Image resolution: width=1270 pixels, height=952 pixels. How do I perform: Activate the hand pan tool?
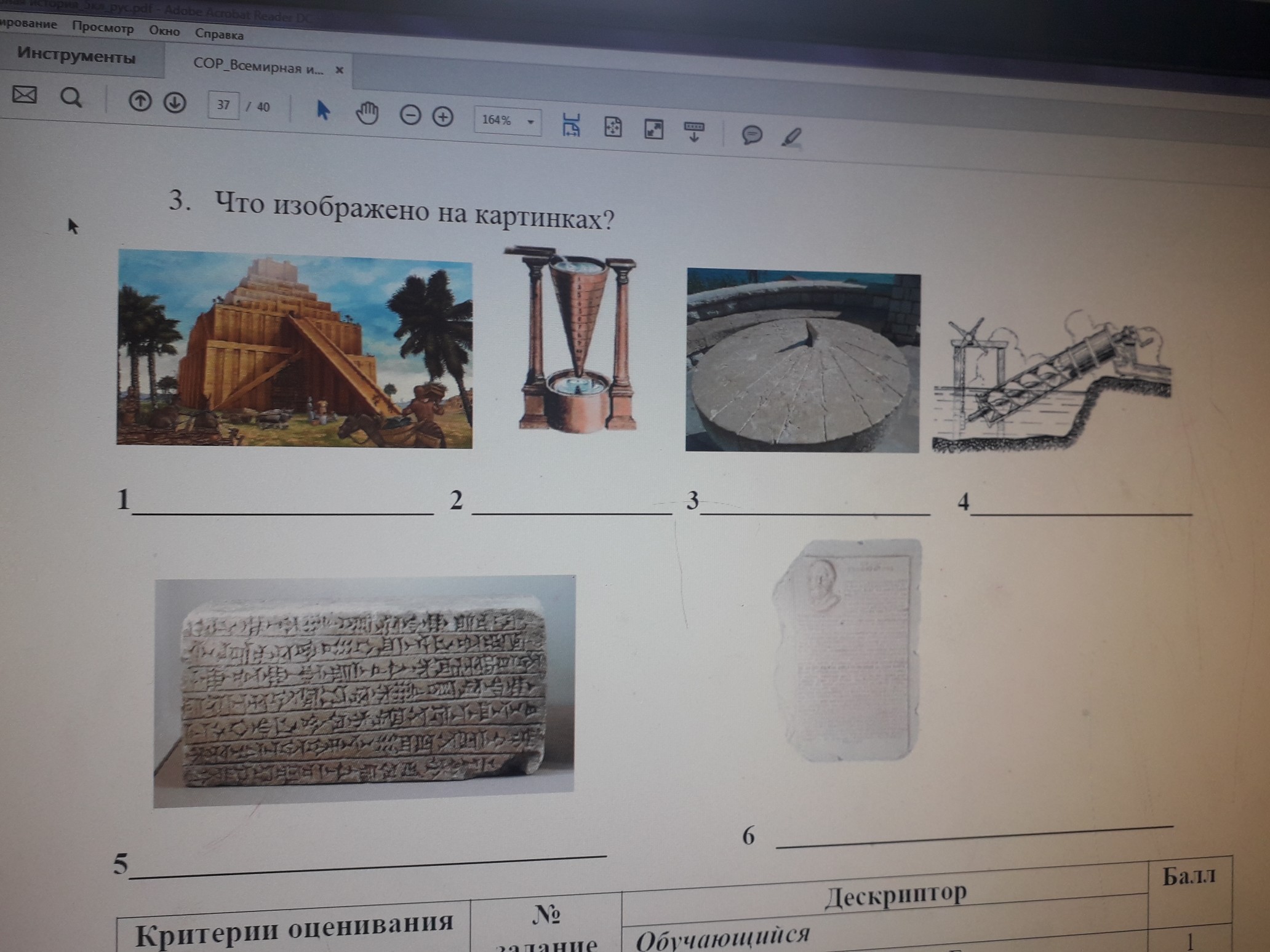(x=367, y=114)
